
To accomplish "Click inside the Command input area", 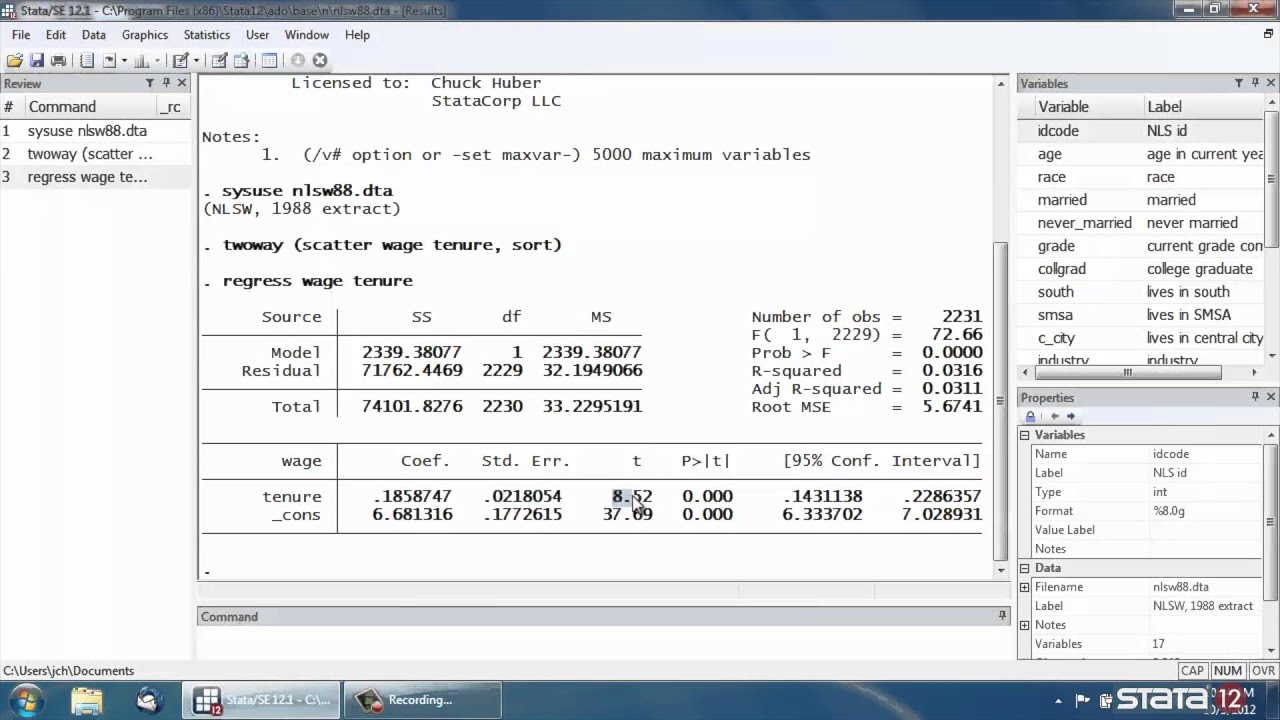I will click(x=603, y=644).
